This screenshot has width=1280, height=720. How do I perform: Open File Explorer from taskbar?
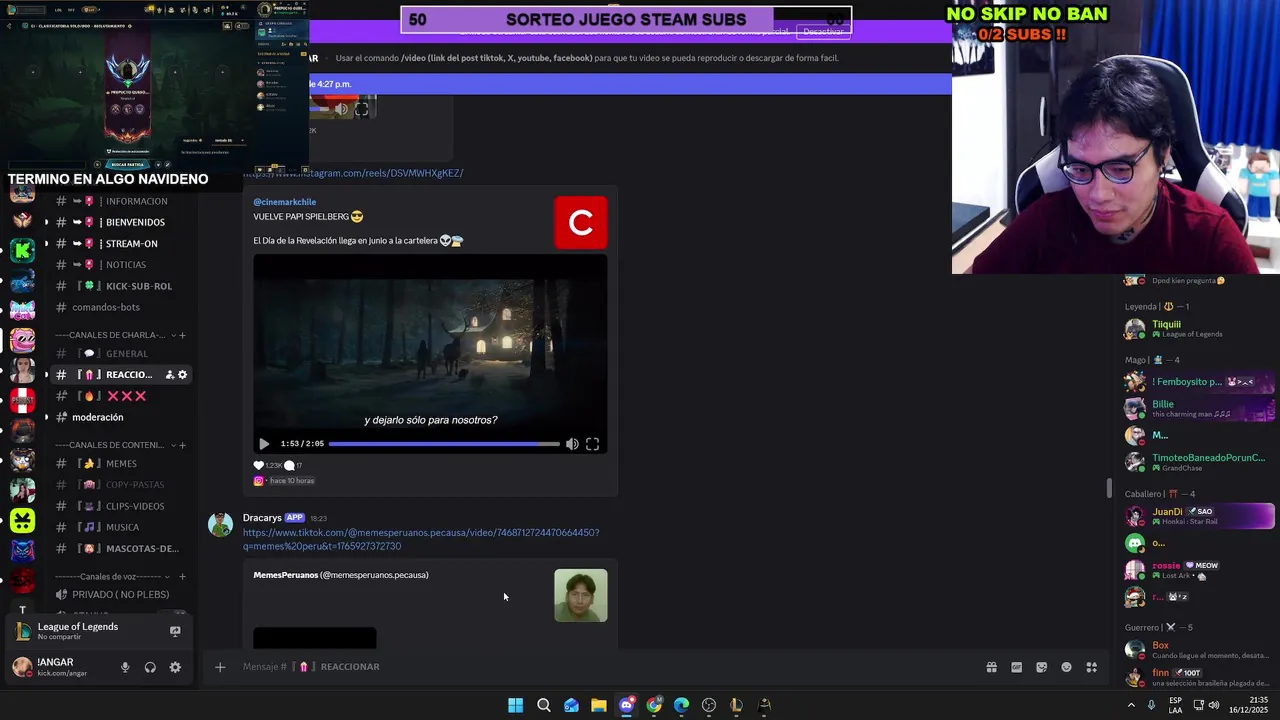click(598, 705)
